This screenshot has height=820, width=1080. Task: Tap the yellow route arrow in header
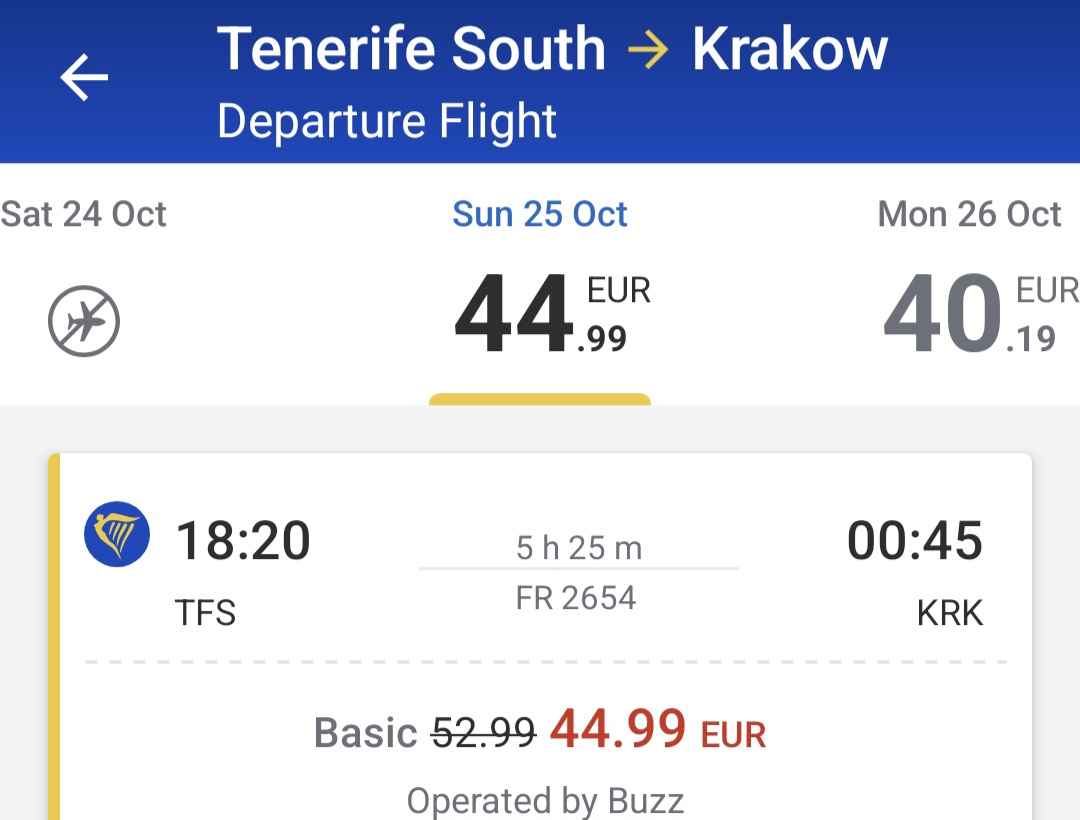coord(648,50)
